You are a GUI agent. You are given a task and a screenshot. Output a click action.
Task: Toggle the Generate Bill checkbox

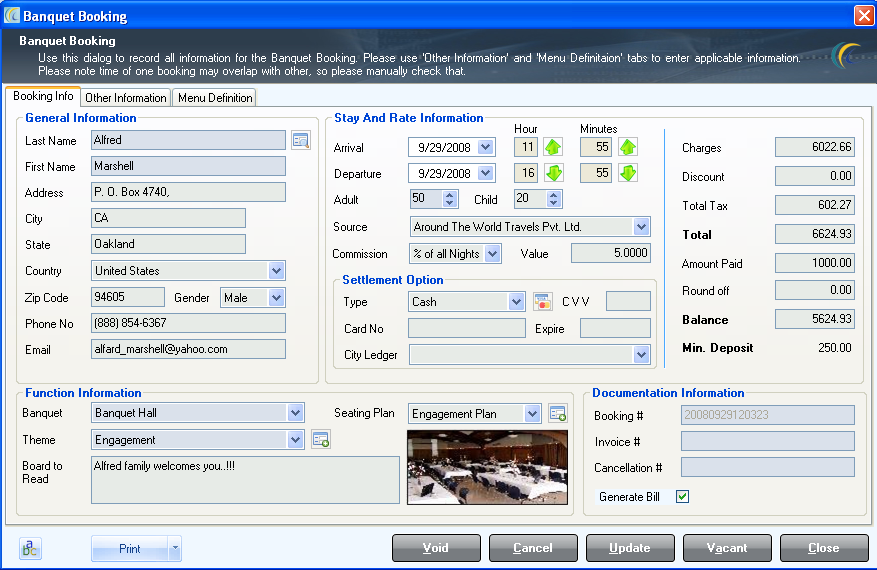click(x=682, y=496)
